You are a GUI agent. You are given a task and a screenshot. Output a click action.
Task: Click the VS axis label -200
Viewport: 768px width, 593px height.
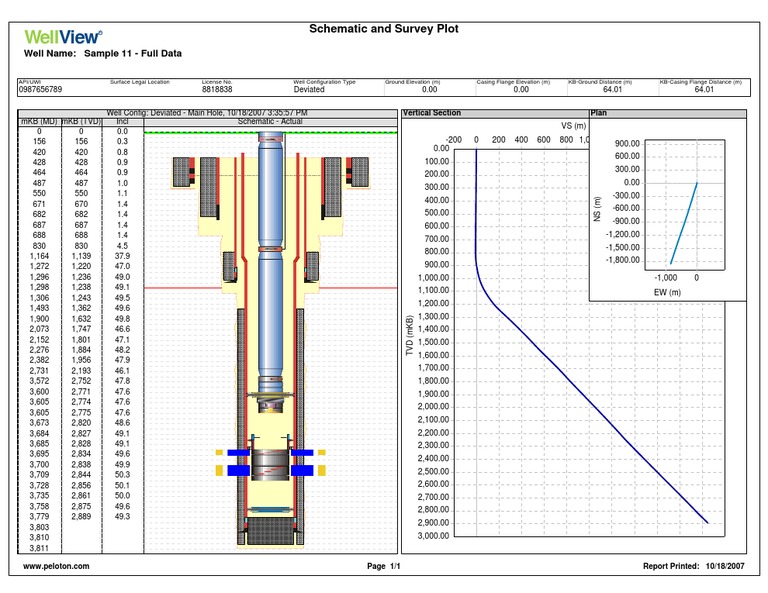pyautogui.click(x=454, y=140)
